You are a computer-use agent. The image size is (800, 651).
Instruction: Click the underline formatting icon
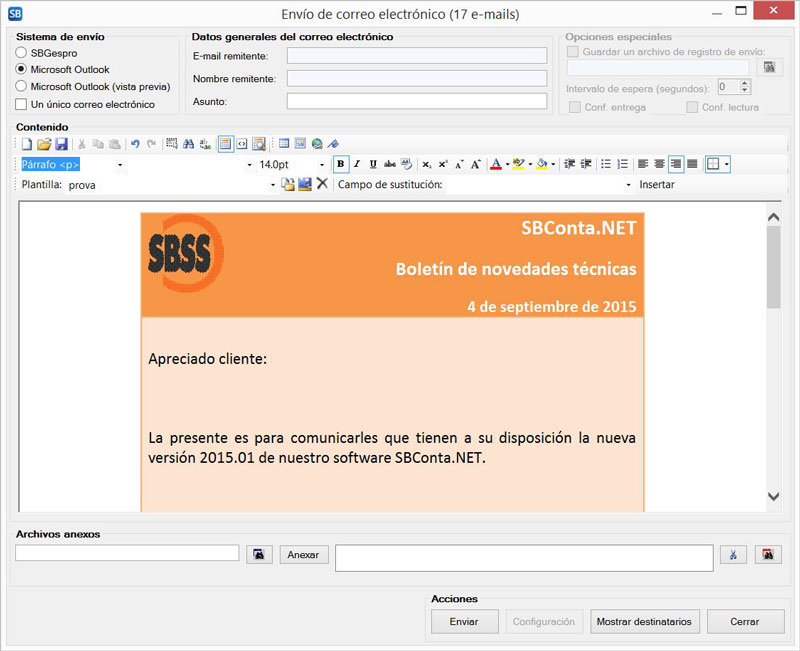coord(373,164)
